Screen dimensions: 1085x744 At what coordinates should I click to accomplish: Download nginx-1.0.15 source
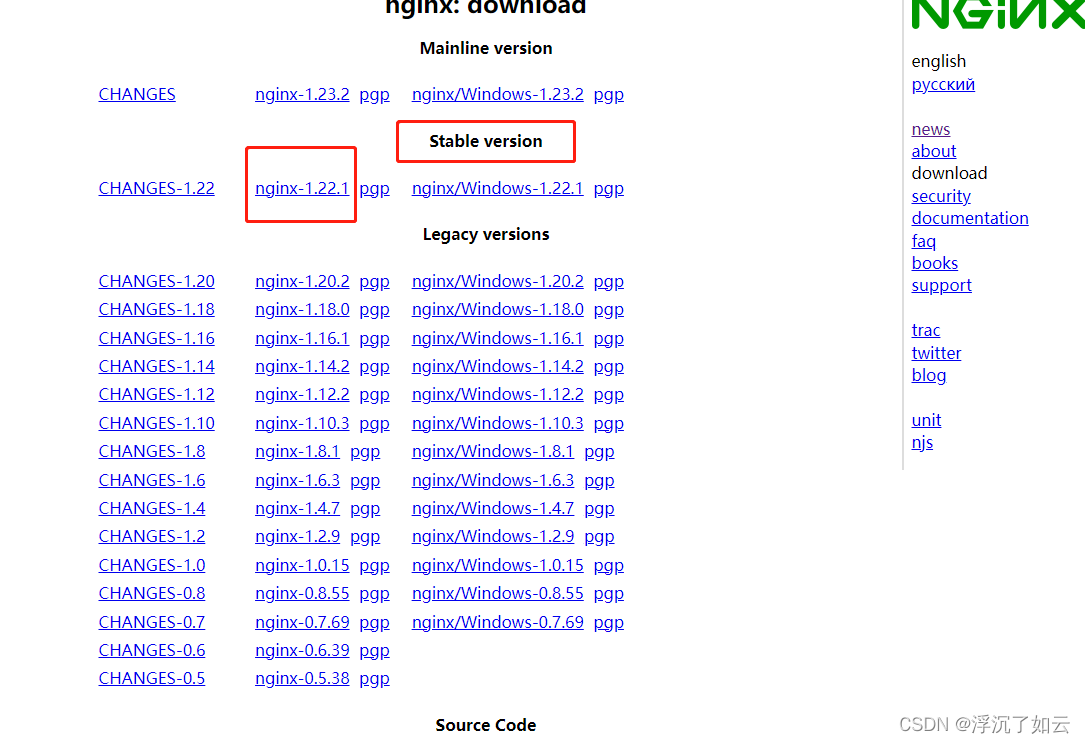(302, 565)
